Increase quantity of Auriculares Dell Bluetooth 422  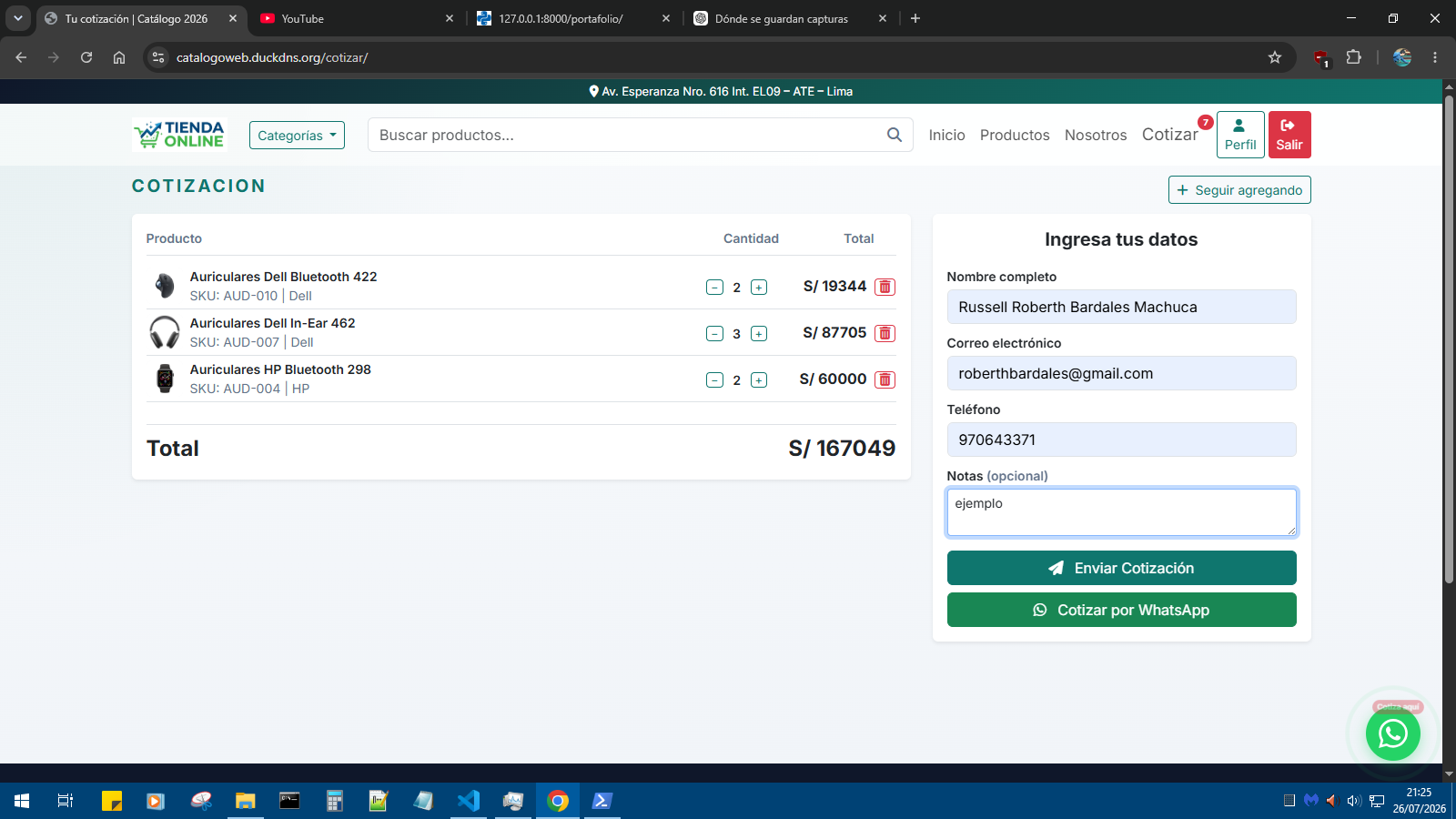(759, 288)
